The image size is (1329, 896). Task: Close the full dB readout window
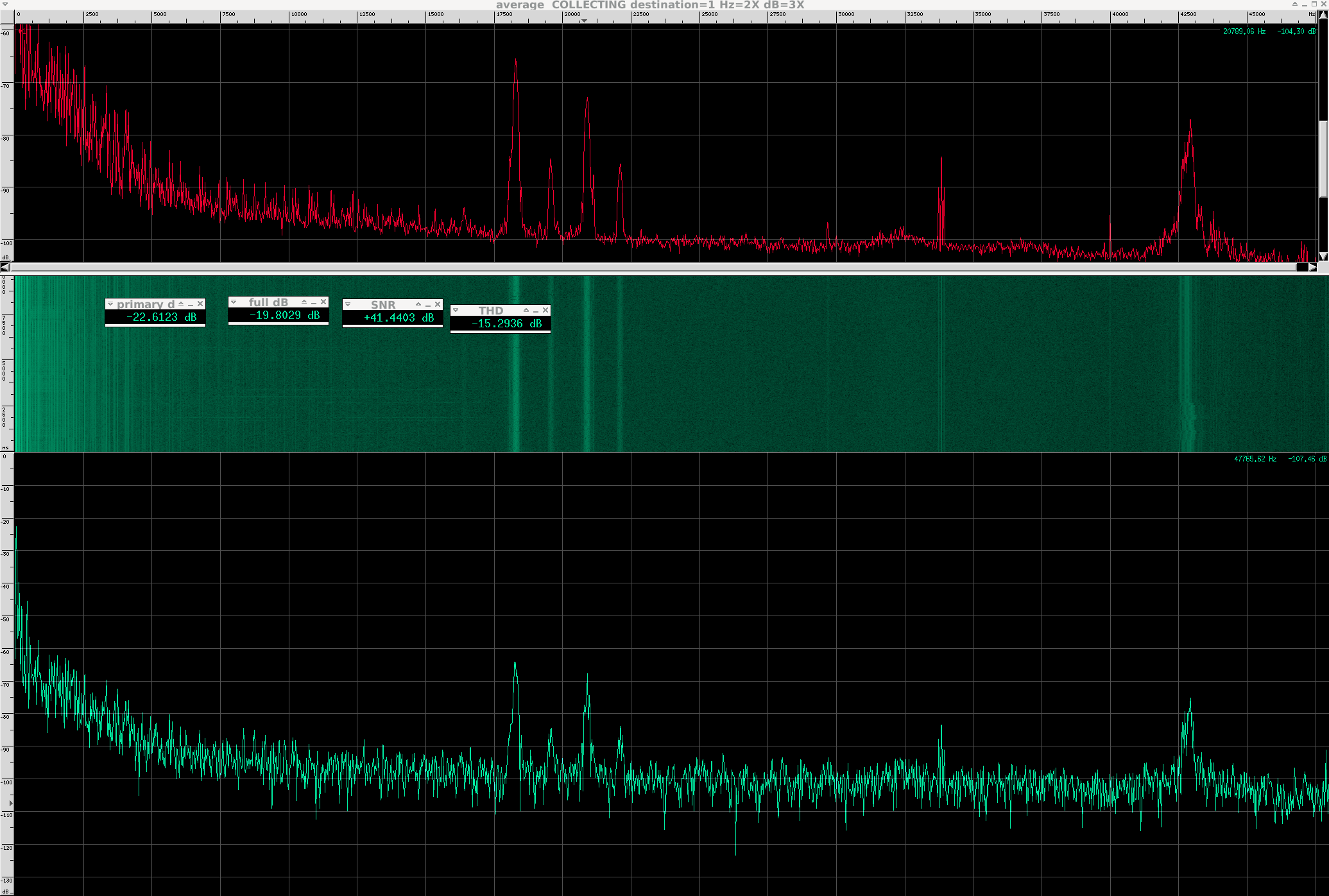point(323,302)
